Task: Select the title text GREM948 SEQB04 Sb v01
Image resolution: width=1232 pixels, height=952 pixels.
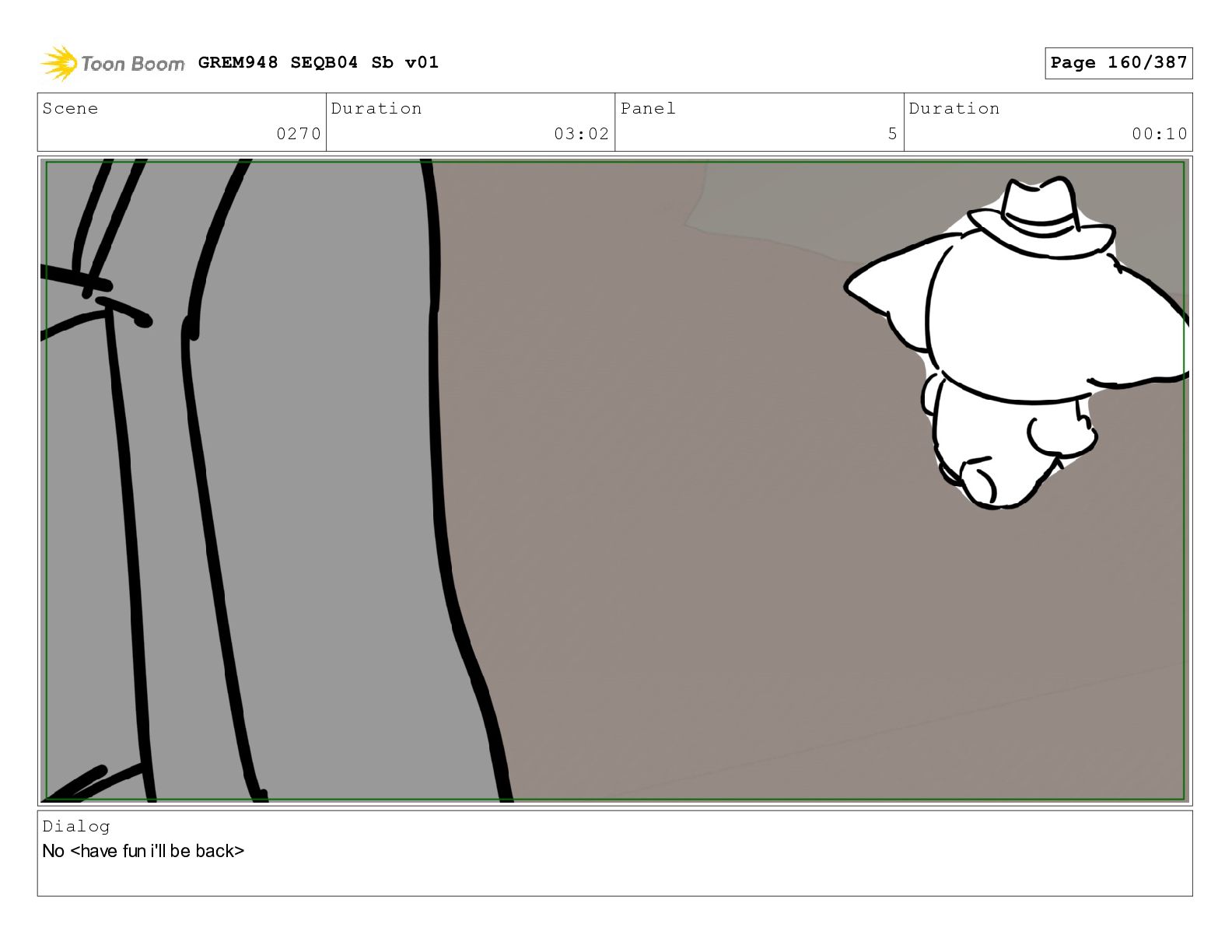Action: (x=318, y=62)
